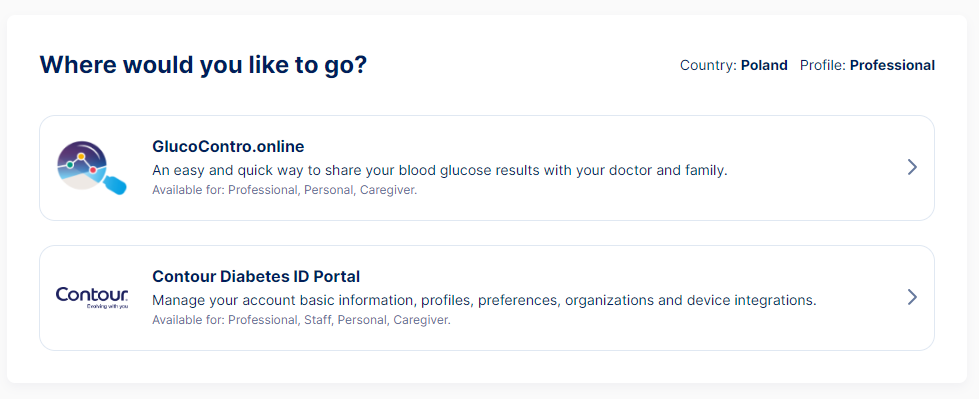Click Contour 'Available for: Professional, Staff, Personal, Caregiver' text

tap(301, 320)
